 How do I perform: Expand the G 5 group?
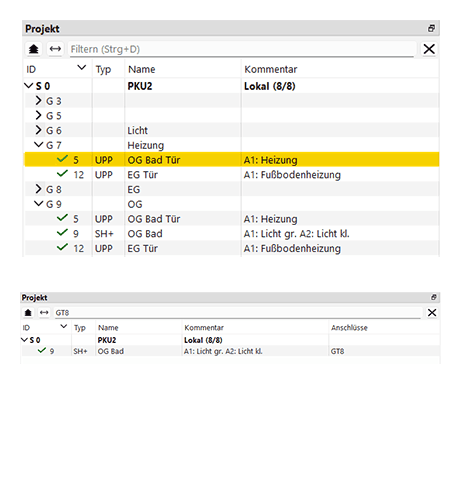[x=39, y=115]
